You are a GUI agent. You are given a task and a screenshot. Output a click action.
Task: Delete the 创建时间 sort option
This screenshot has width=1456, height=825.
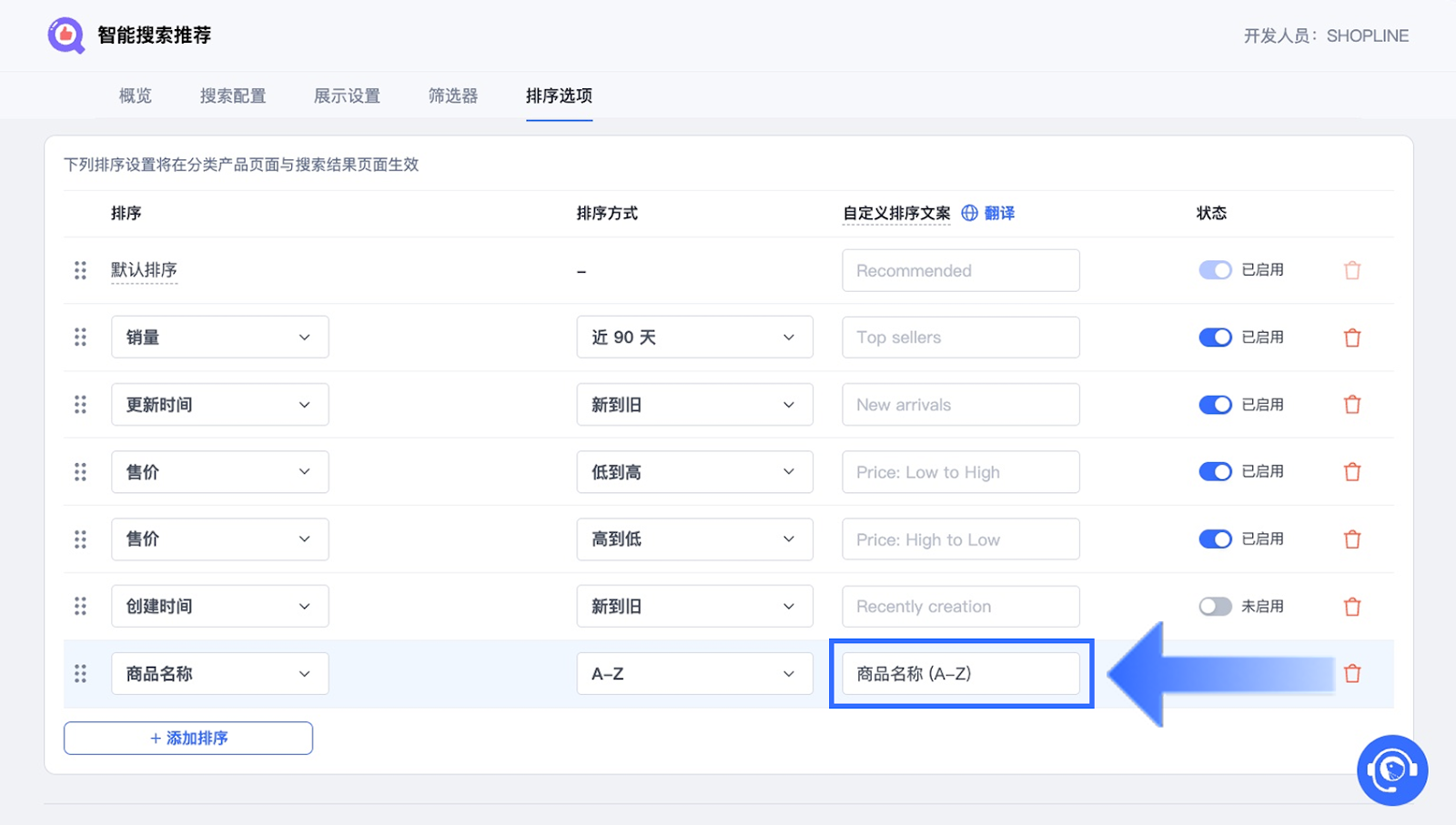click(x=1352, y=607)
